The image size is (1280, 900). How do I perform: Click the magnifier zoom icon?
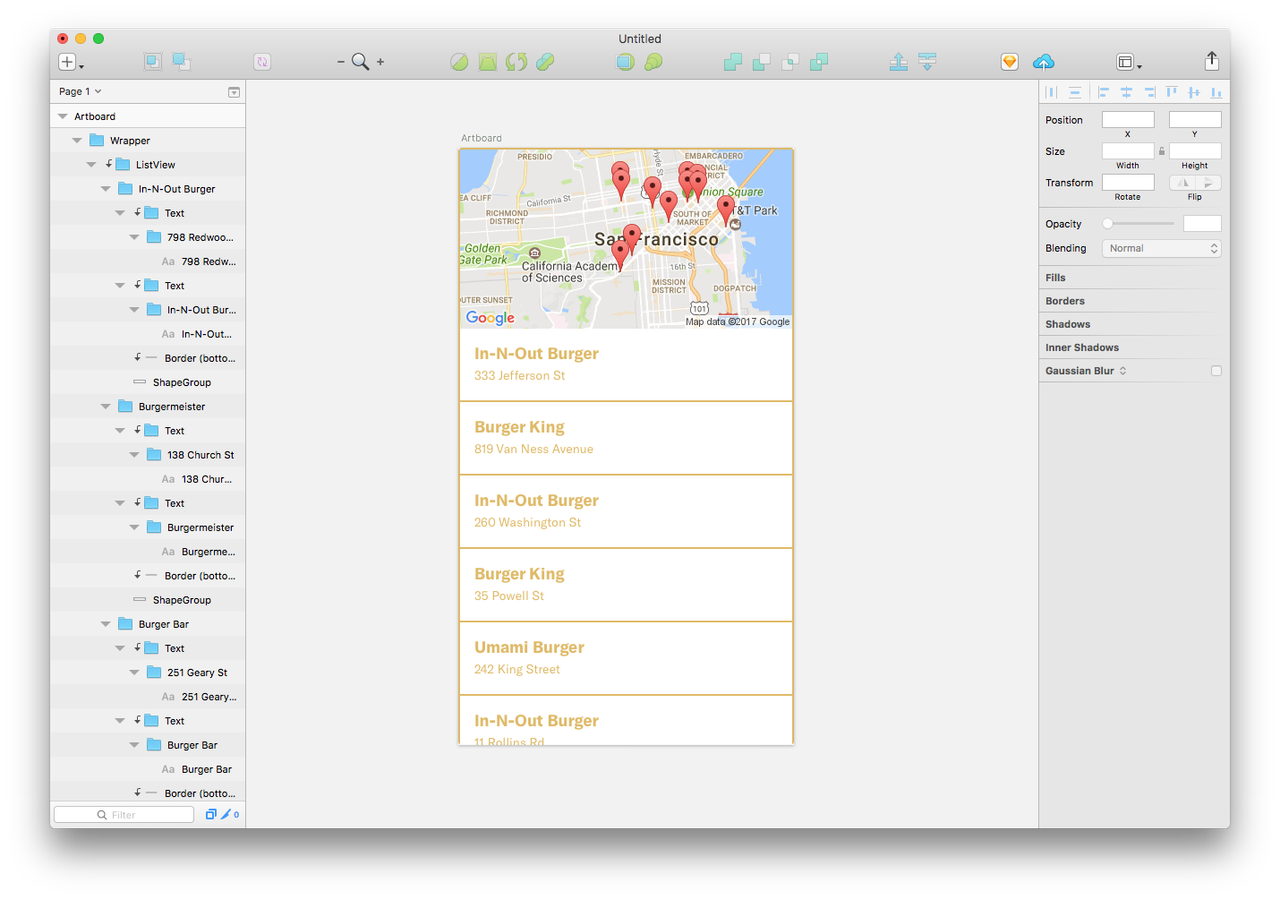tap(360, 62)
